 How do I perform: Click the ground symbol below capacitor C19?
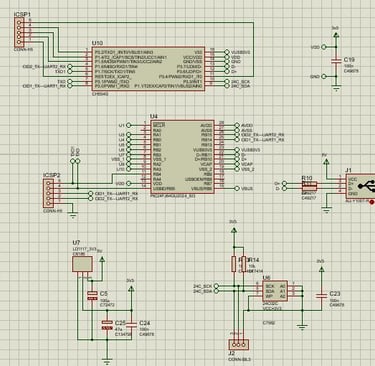coord(336,88)
